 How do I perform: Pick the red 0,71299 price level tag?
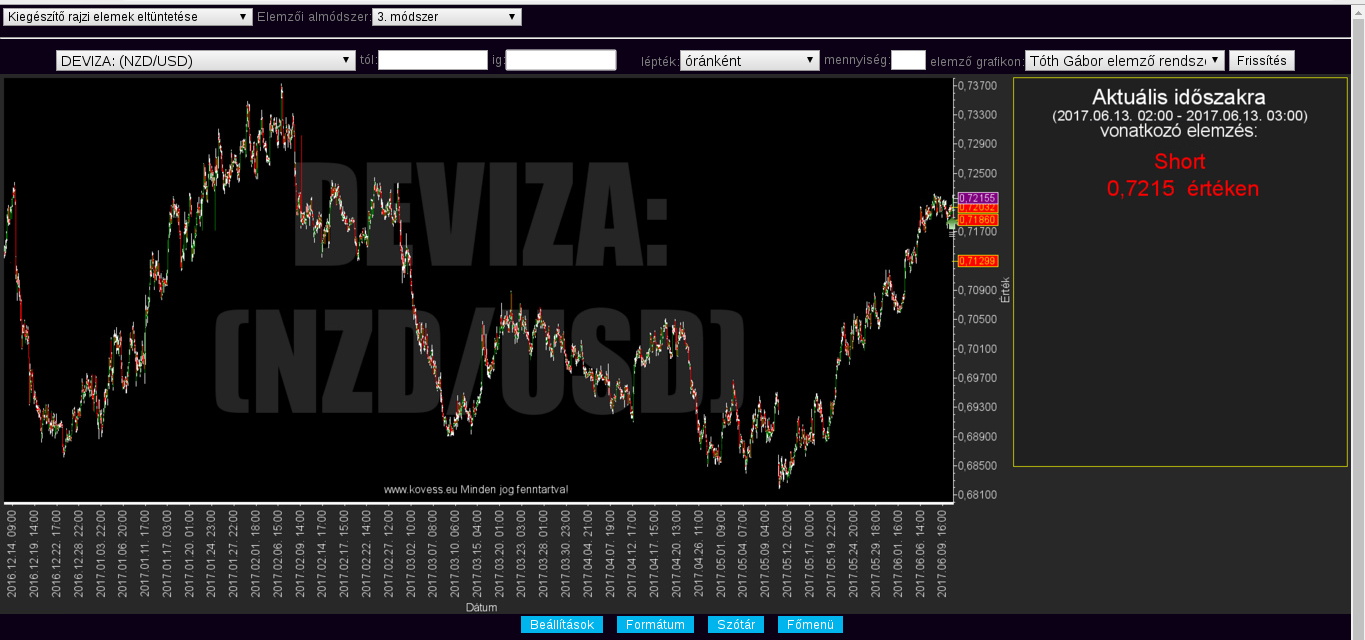(x=977, y=261)
